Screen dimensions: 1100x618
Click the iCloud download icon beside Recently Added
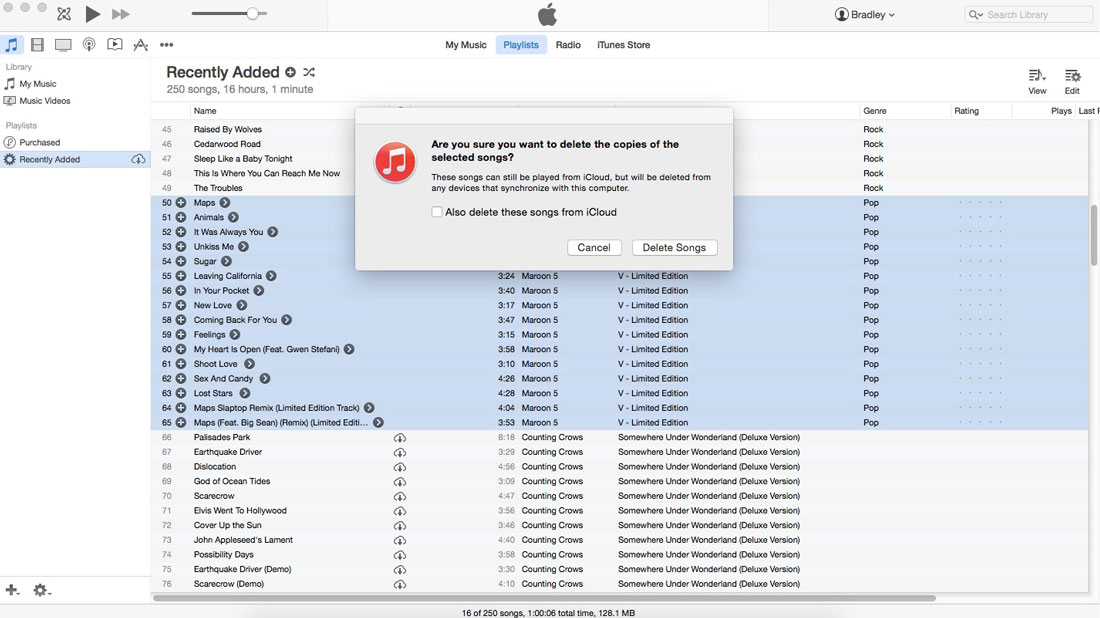(138, 159)
